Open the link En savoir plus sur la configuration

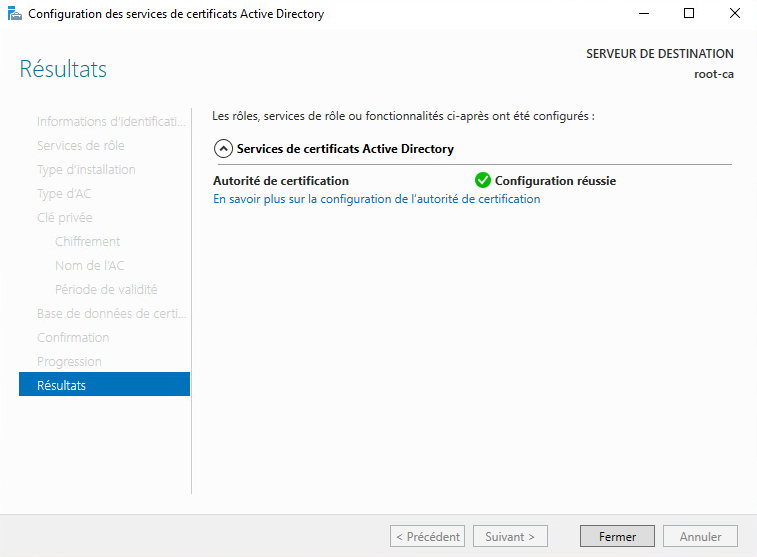click(x=377, y=199)
